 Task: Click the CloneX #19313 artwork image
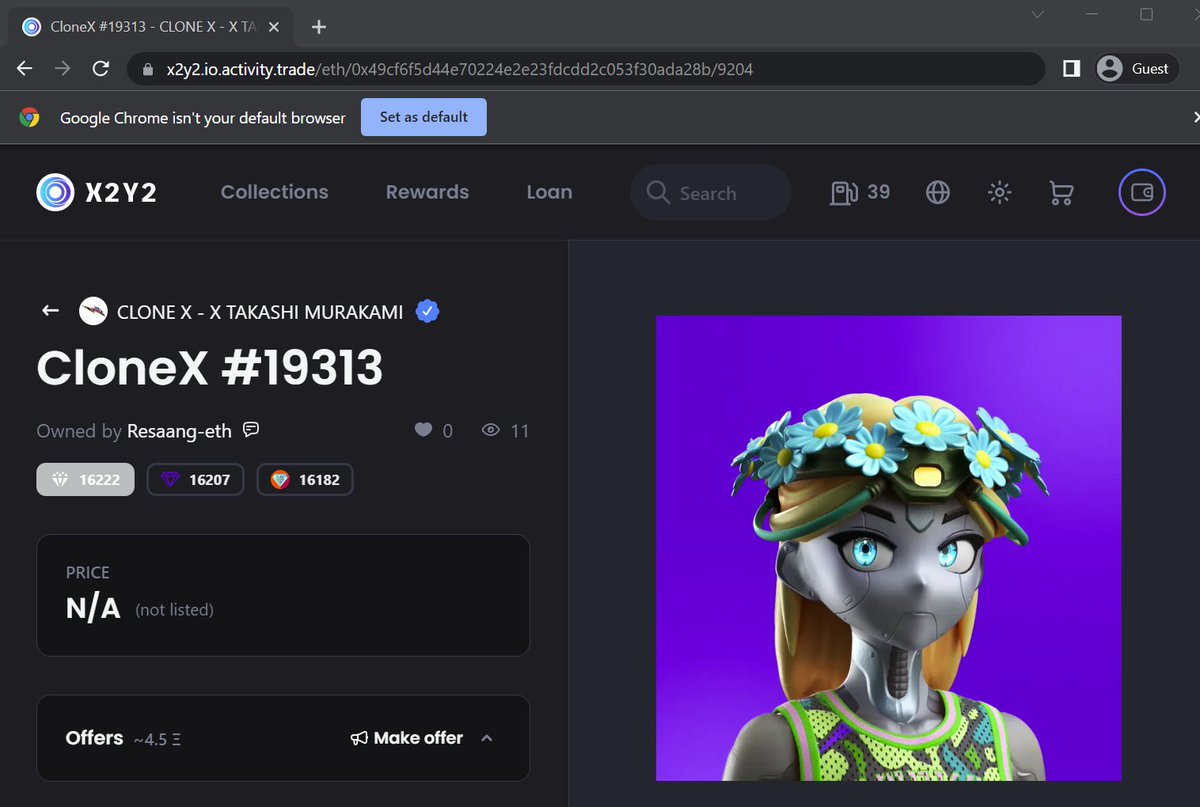(x=888, y=548)
